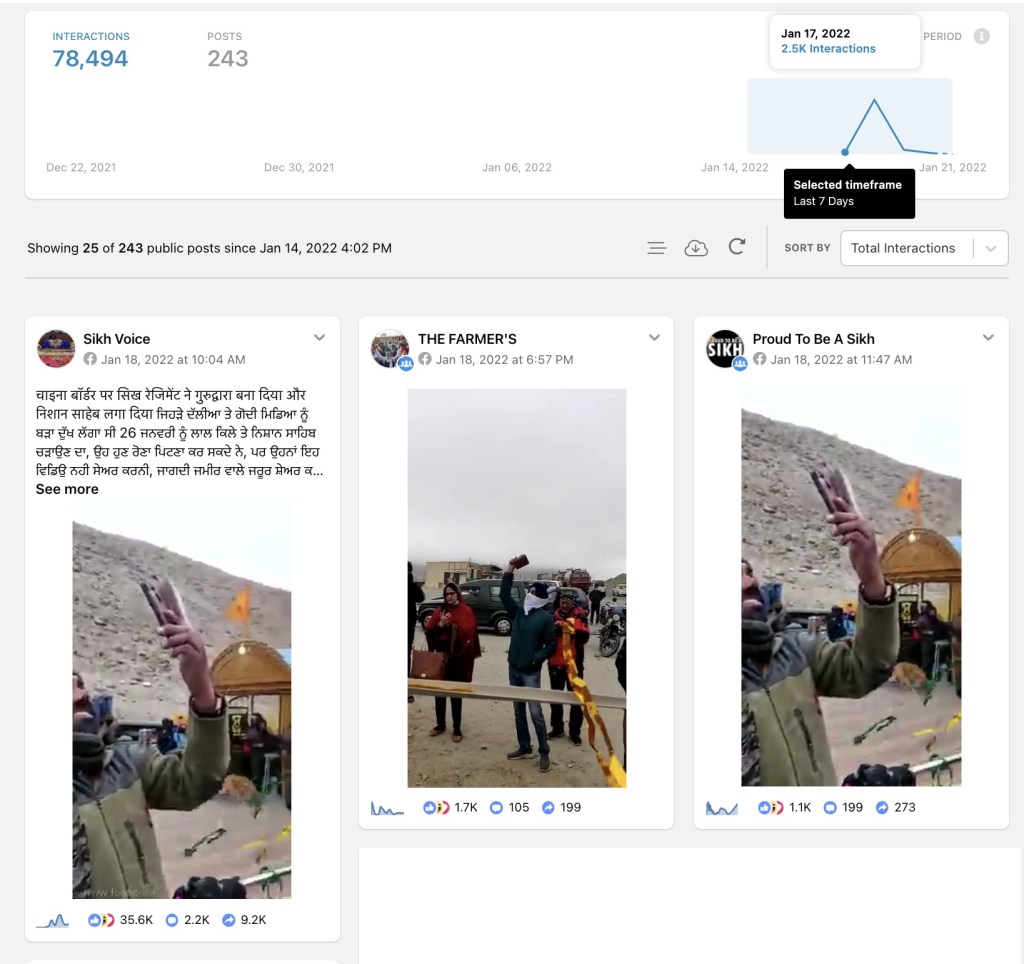
Task: Expand Sikh Voice post options chevron
Action: [319, 338]
